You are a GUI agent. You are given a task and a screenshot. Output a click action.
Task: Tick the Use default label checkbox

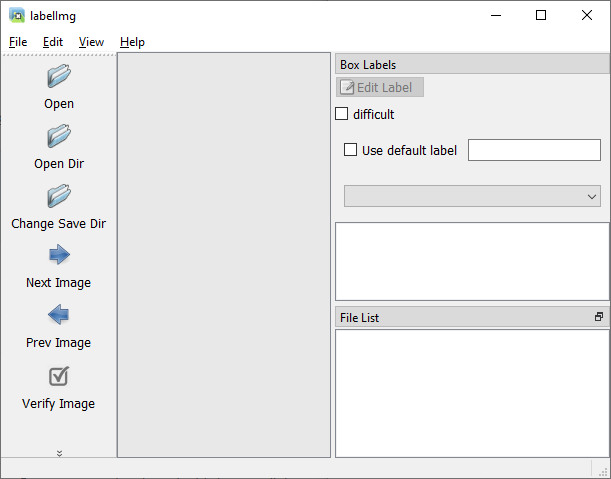[x=350, y=150]
